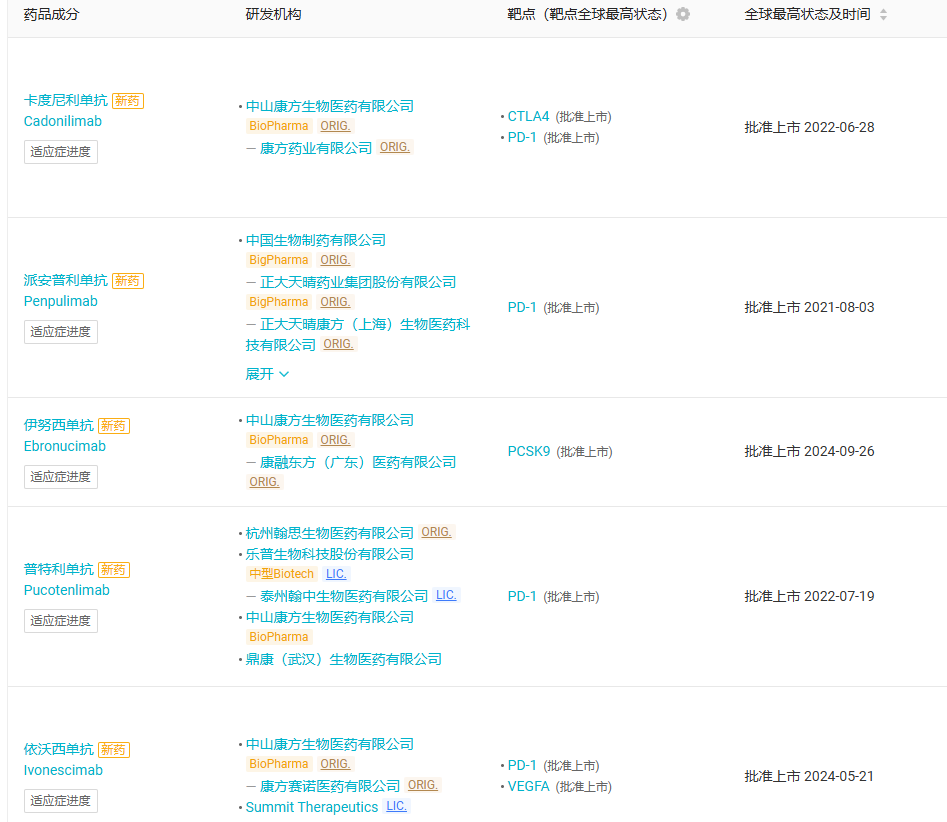Click LIC. tag beside 泰州翰中生物医药有限公司
Screen dimensions: 947x822
(446, 595)
